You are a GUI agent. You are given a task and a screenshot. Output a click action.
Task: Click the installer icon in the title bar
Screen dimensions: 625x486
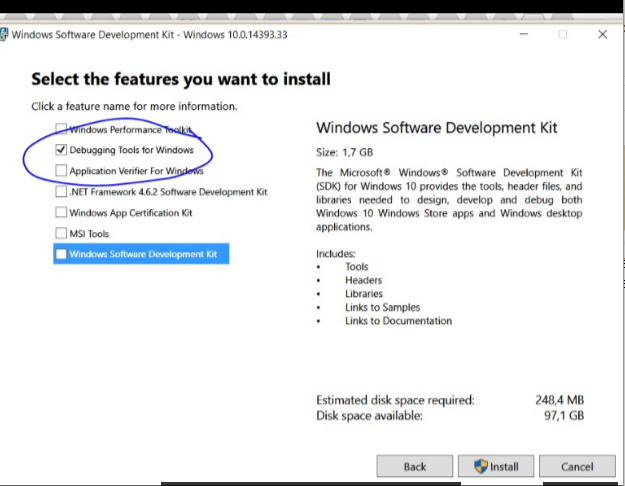point(5,34)
